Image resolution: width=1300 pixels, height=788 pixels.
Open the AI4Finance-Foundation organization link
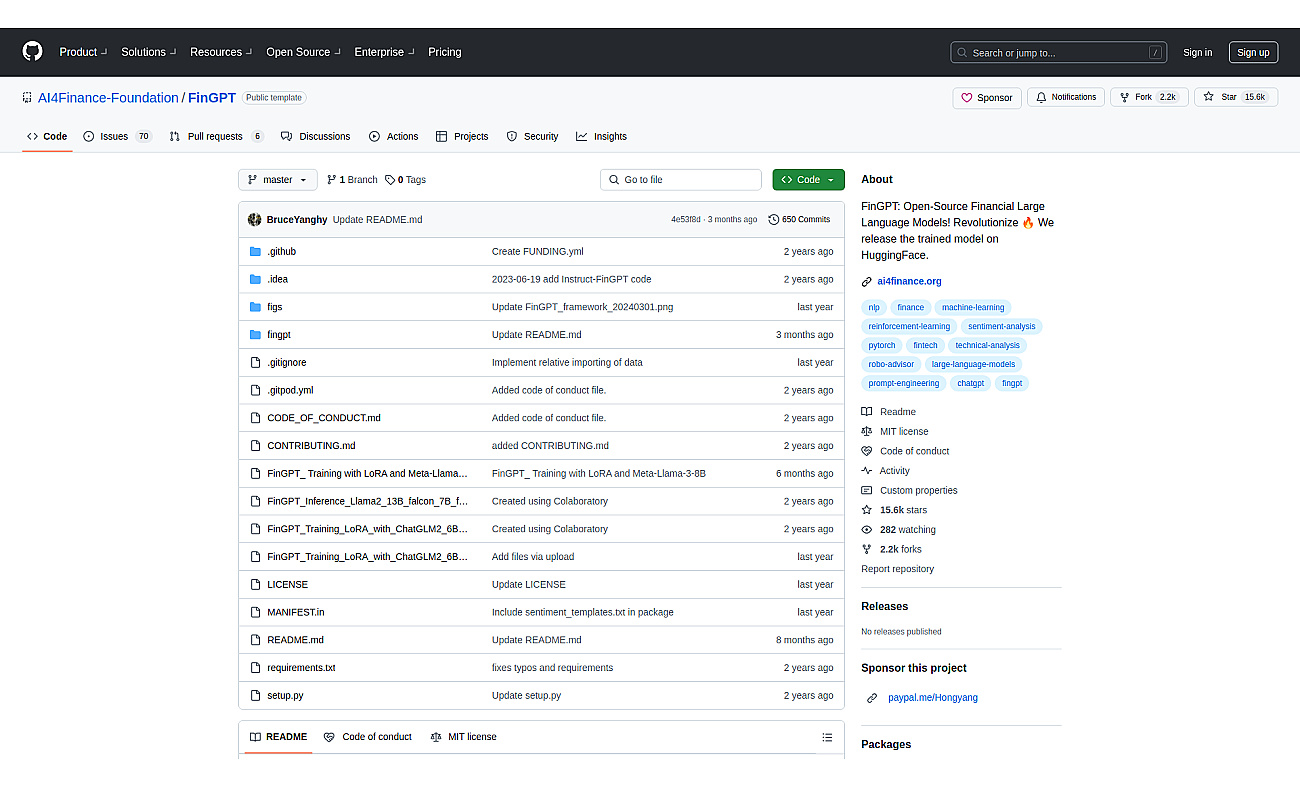coord(108,98)
